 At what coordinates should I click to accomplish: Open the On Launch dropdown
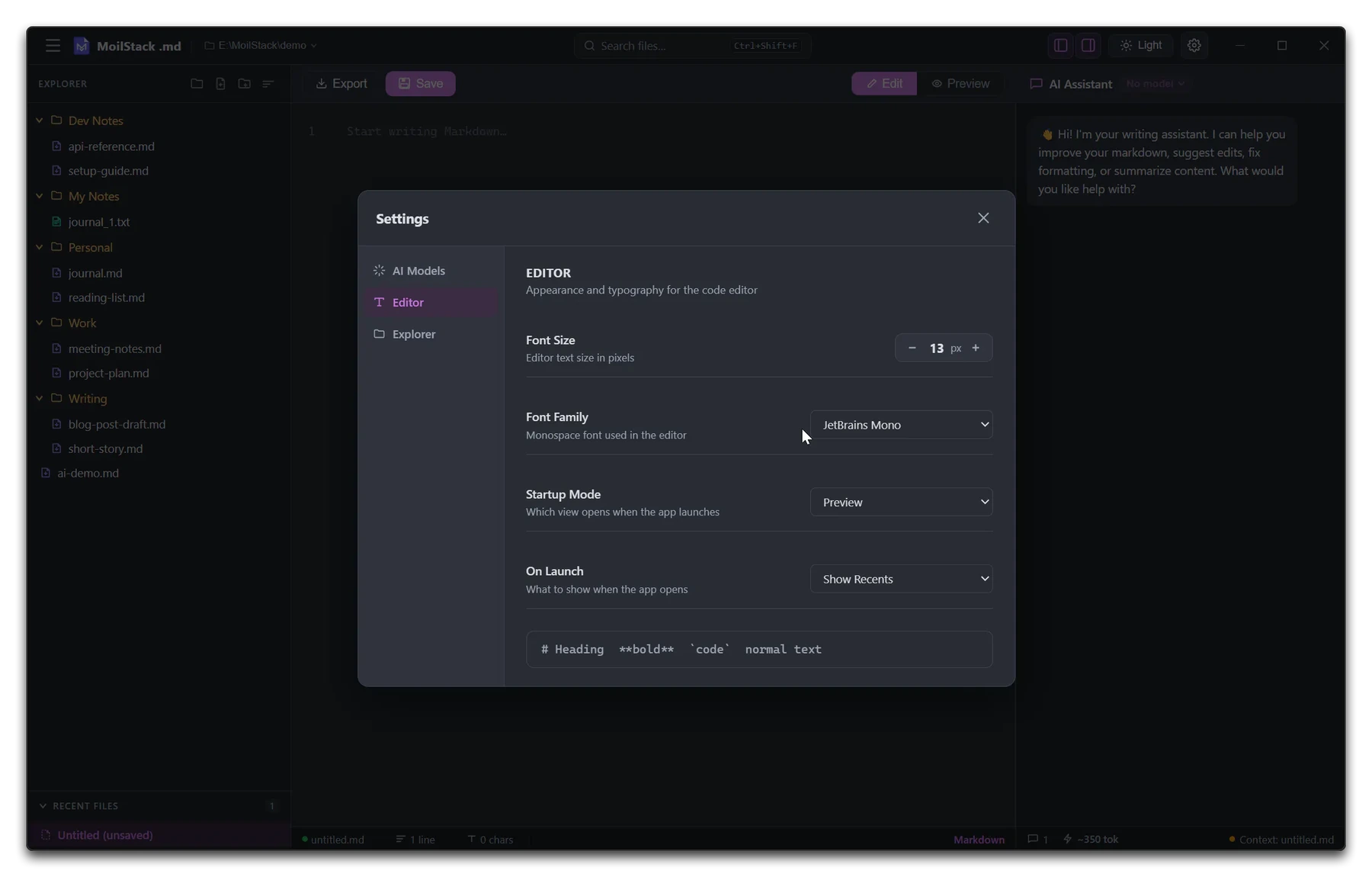click(901, 579)
